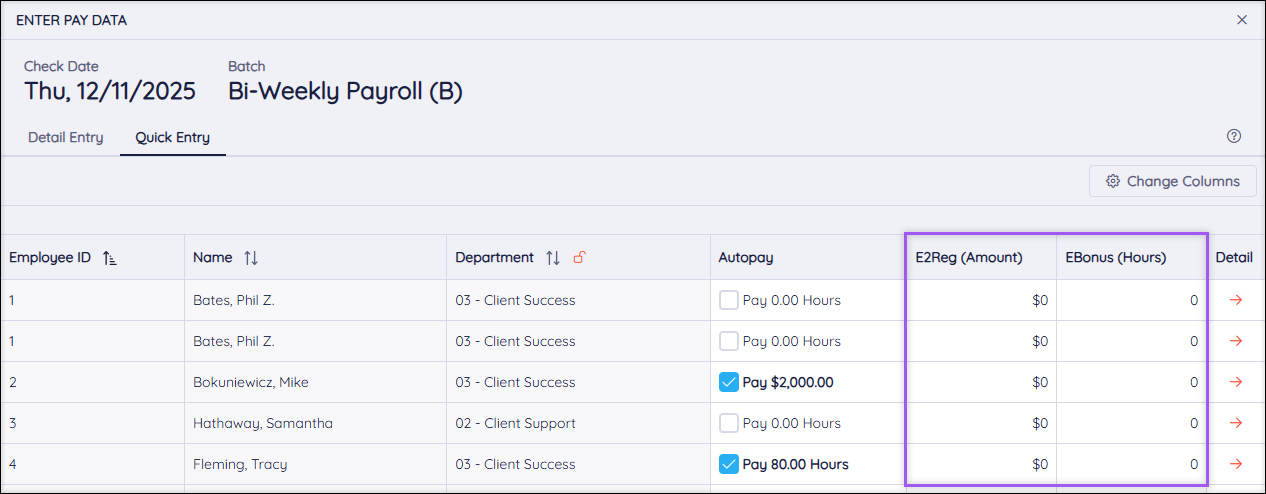Click E2Reg amount field for Hathaway
This screenshot has height=494, width=1266.
[980, 423]
